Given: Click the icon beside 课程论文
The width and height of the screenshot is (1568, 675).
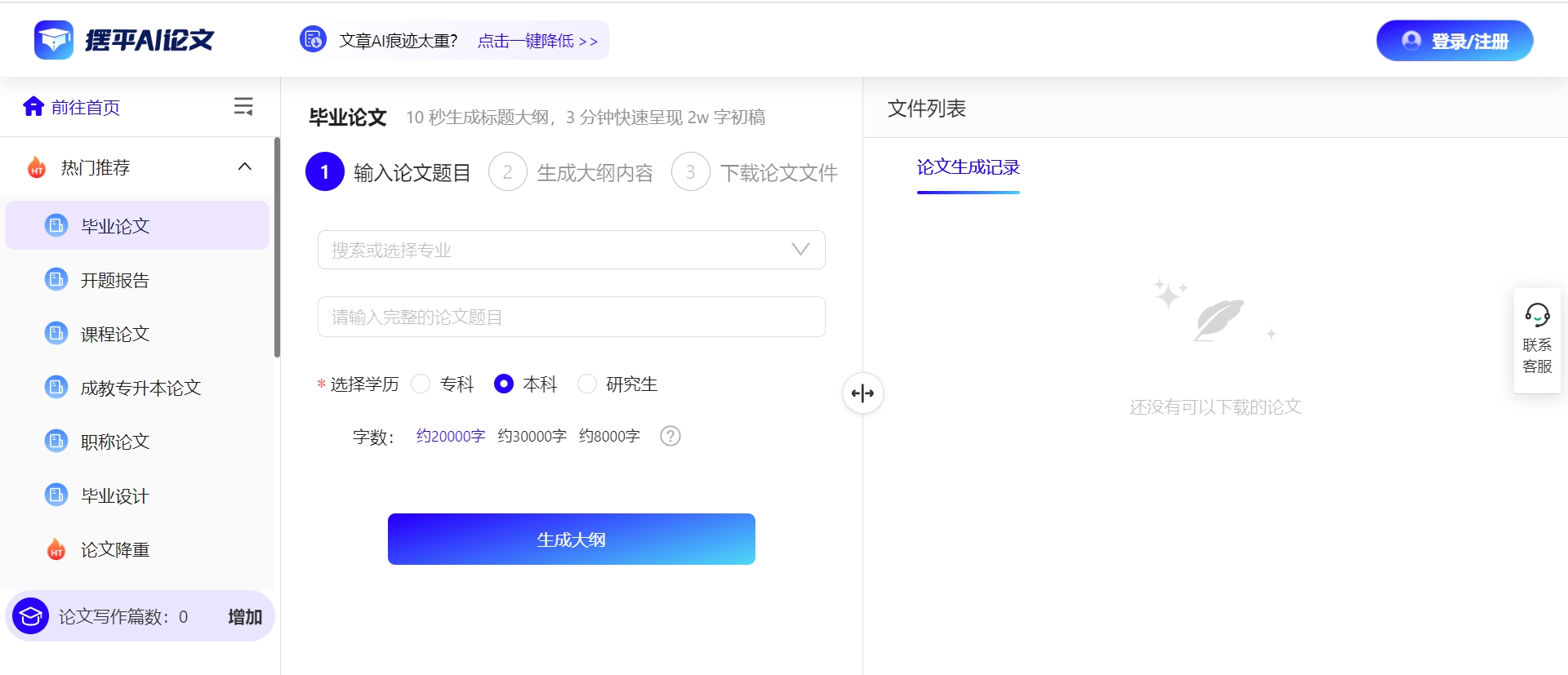Looking at the screenshot, I should [56, 334].
